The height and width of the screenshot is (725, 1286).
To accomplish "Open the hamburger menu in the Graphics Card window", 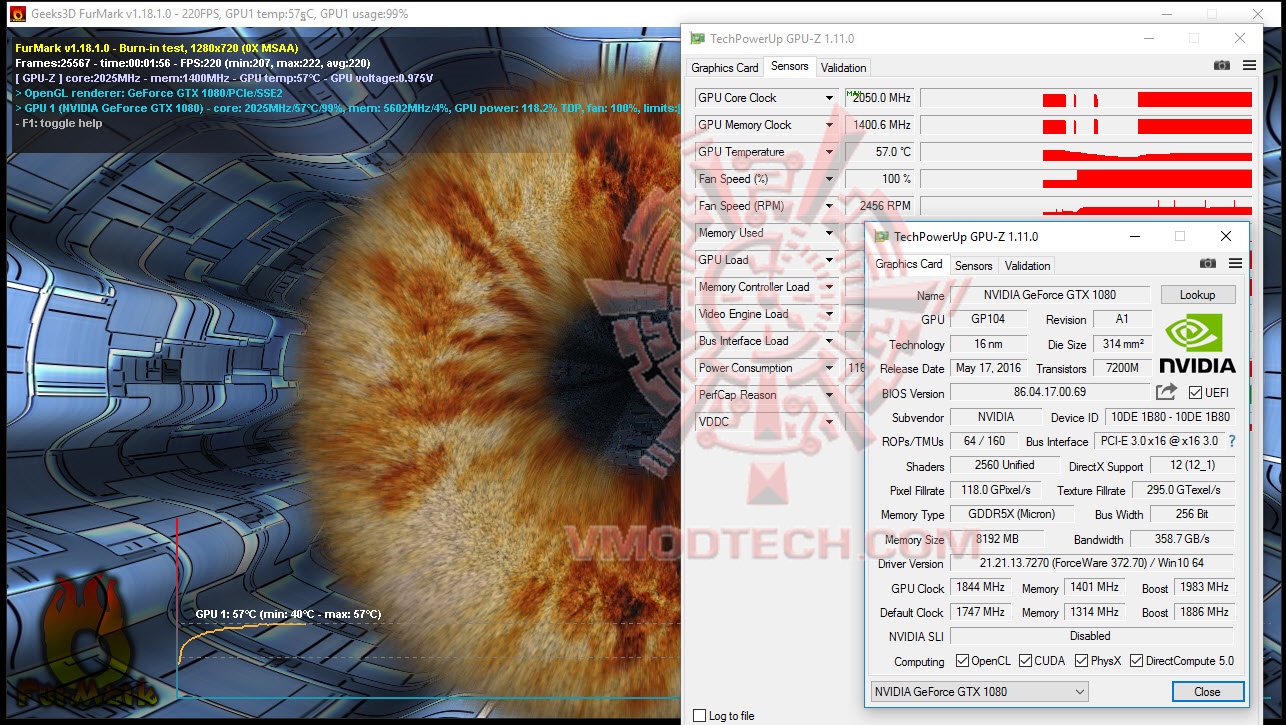I will 1235,264.
